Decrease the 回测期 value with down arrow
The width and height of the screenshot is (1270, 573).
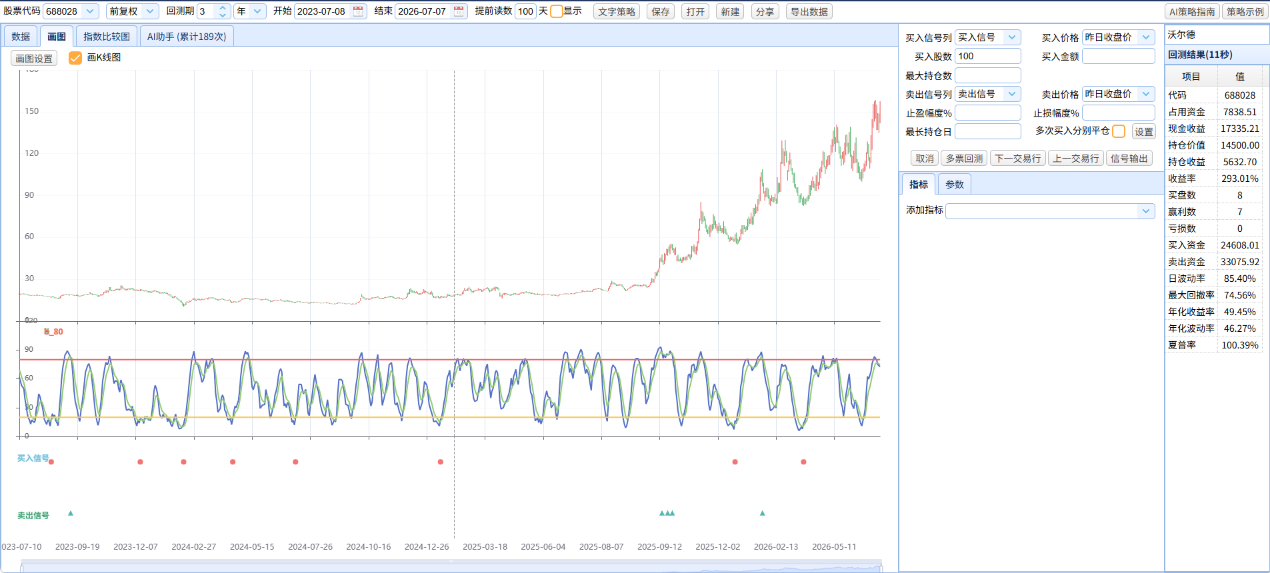pos(223,15)
